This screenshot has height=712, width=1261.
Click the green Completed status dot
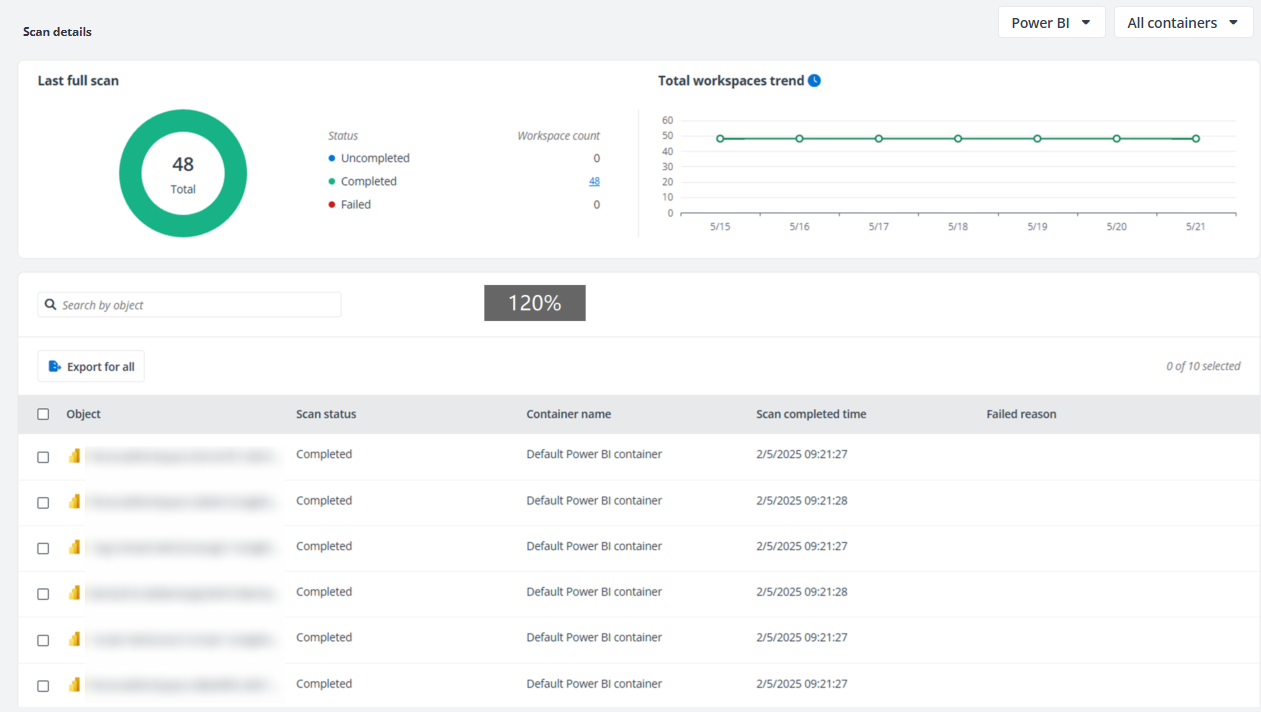pyautogui.click(x=332, y=181)
